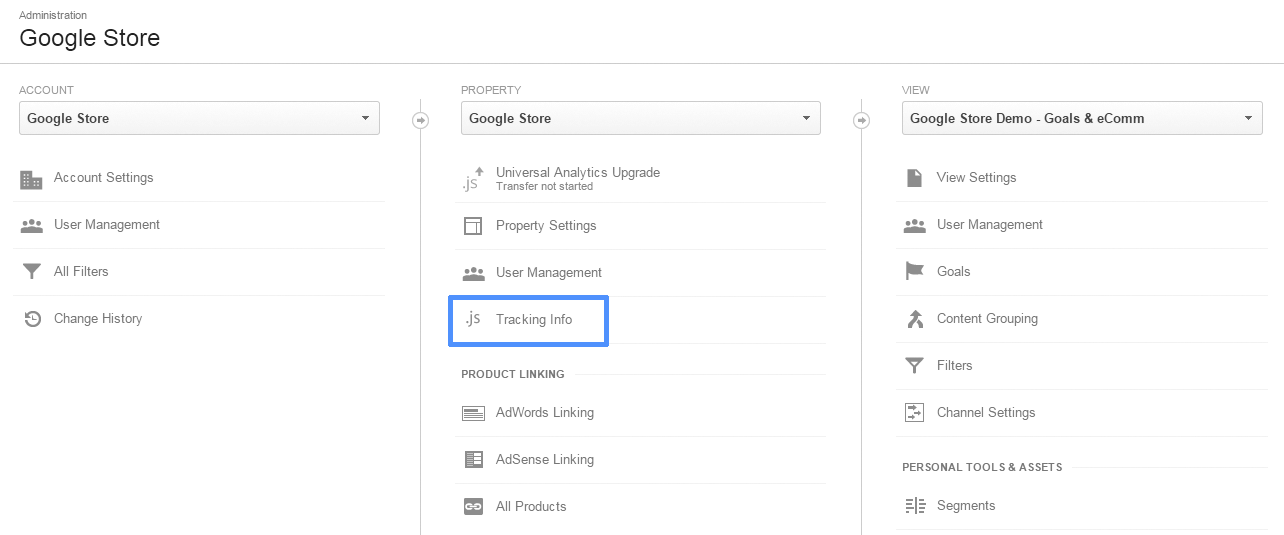
Task: Click the Channel Settings icon
Action: click(914, 413)
